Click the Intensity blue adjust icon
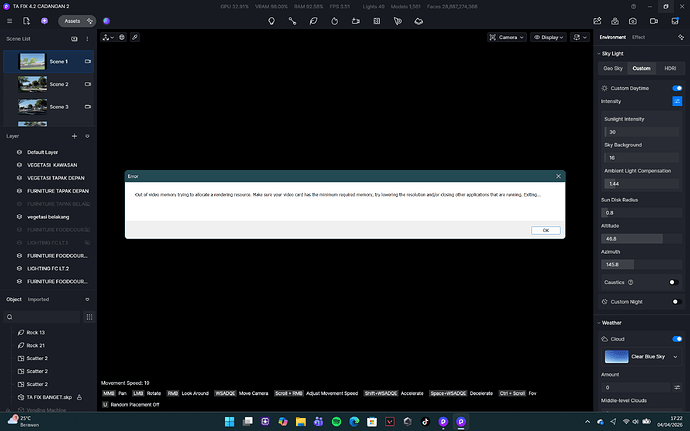This screenshot has height=431, width=690. click(x=677, y=101)
